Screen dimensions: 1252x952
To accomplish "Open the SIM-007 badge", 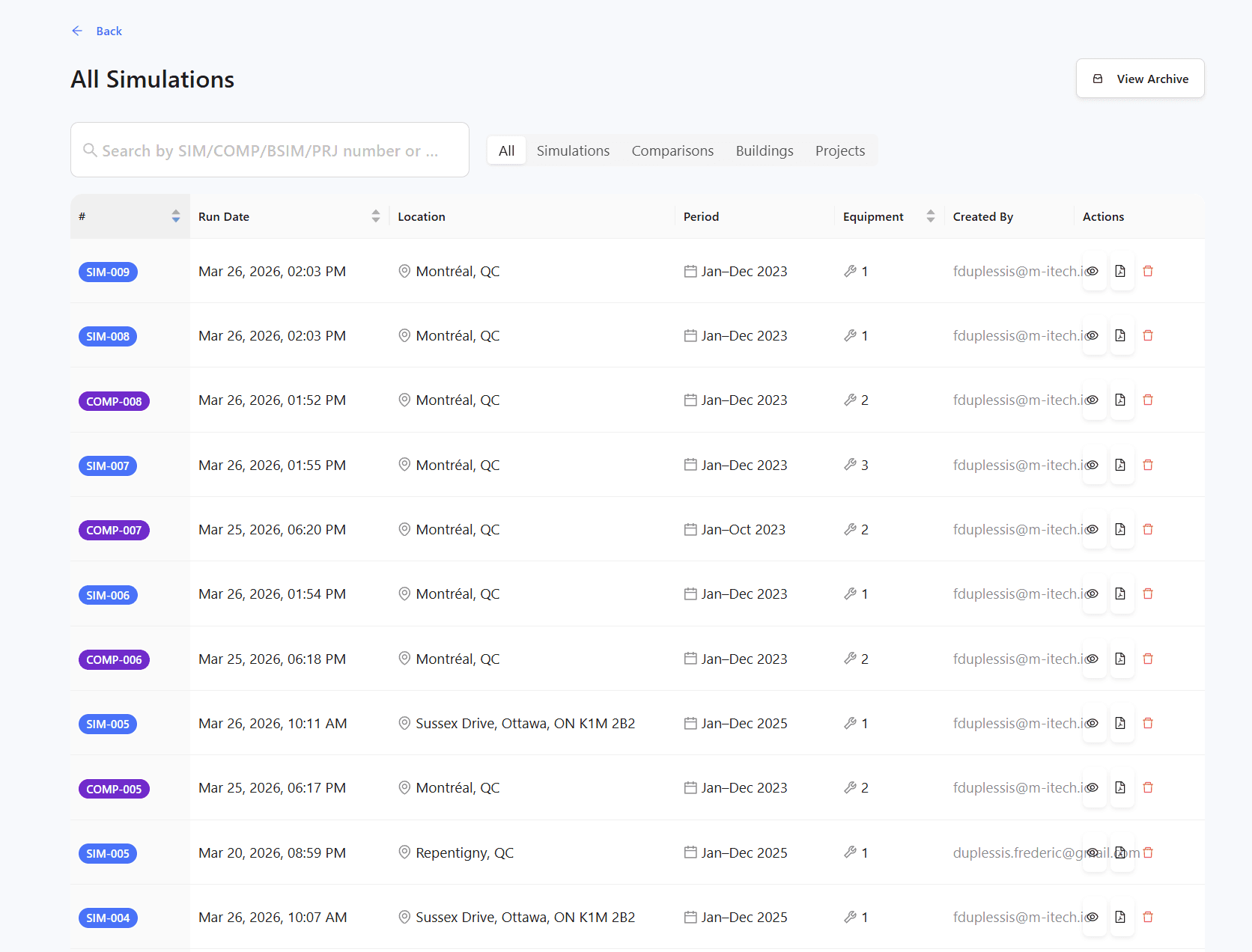I will pyautogui.click(x=108, y=466).
